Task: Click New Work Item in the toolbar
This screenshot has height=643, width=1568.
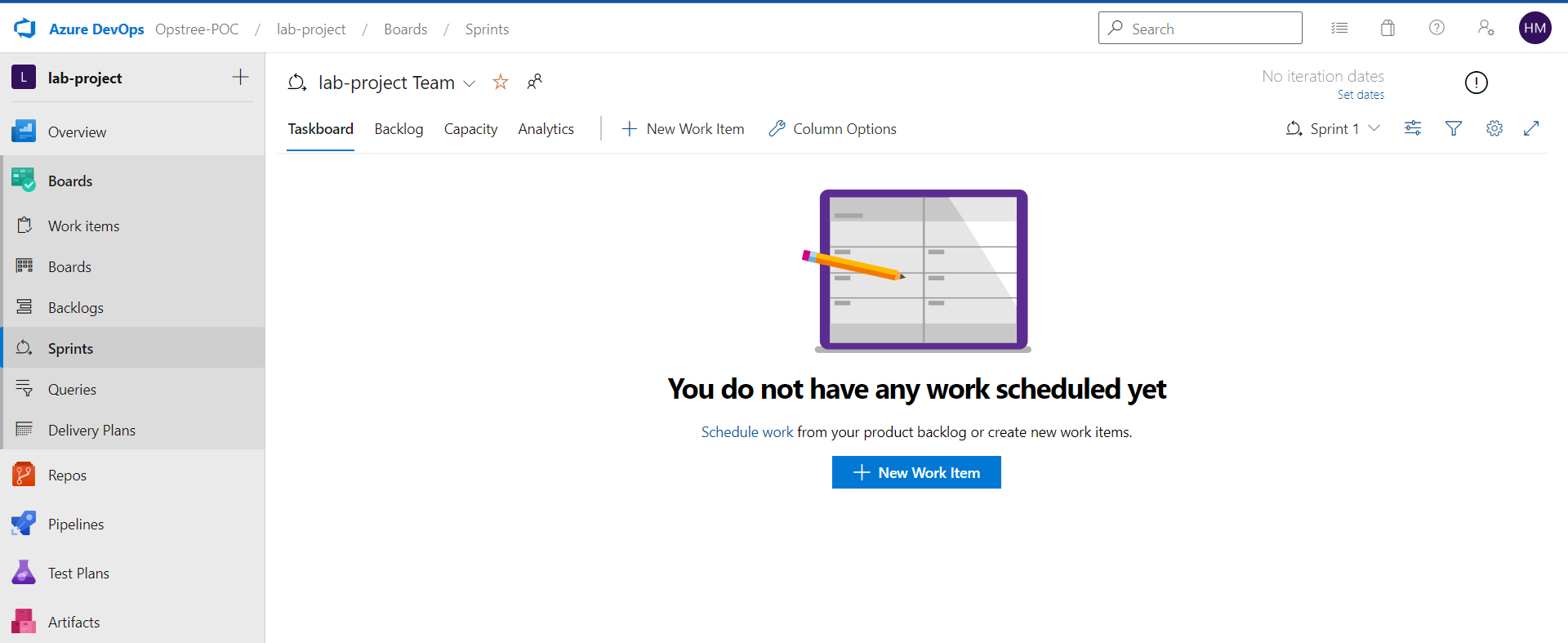Action: [683, 129]
